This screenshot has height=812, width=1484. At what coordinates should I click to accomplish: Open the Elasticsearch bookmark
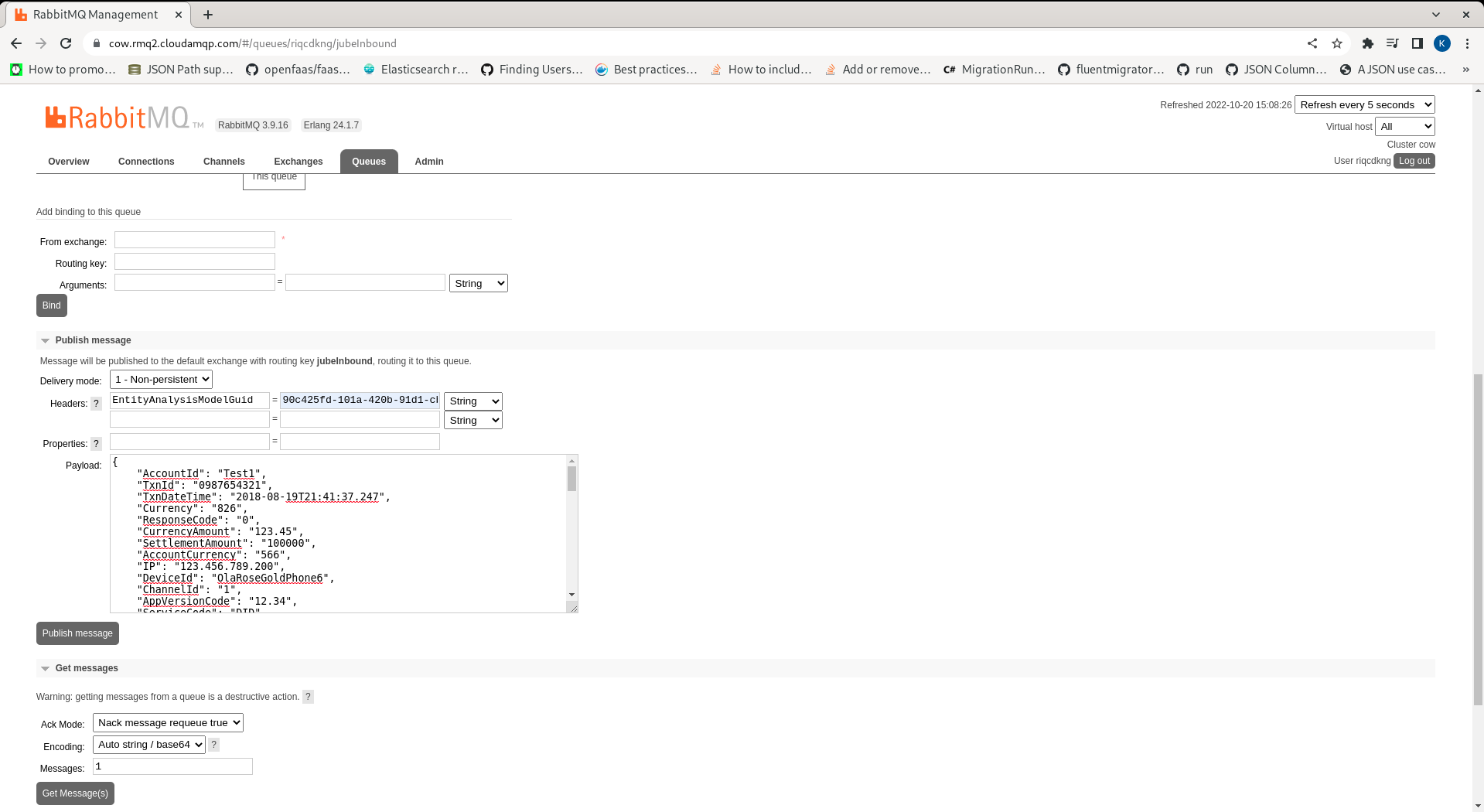tap(416, 70)
